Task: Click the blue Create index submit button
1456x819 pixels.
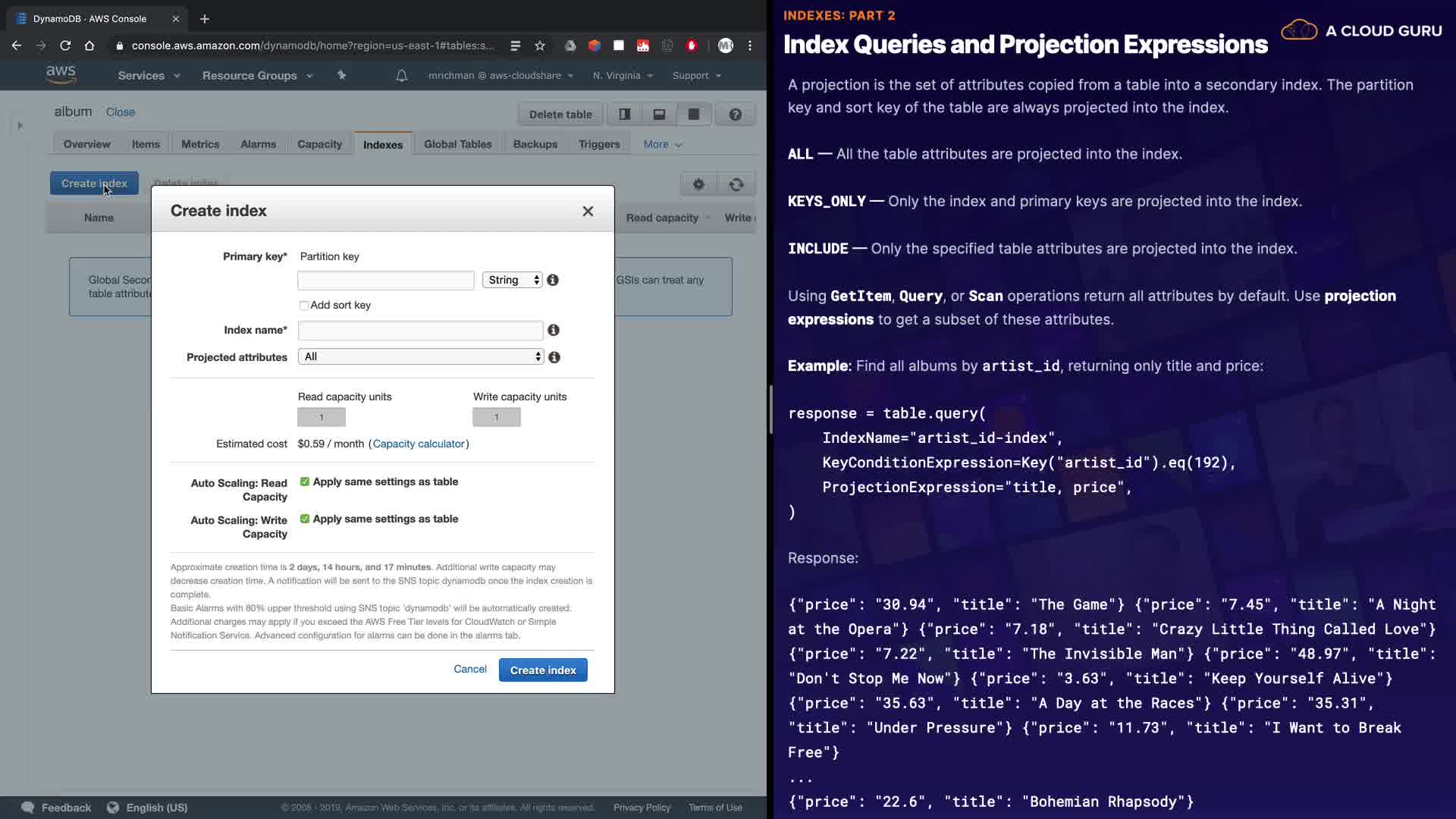Action: pyautogui.click(x=543, y=670)
